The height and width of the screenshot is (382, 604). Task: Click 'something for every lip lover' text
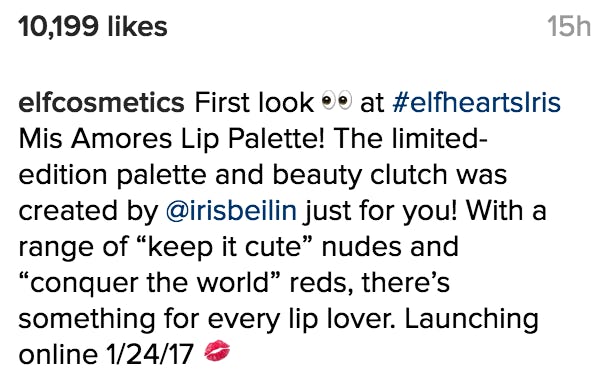click(x=207, y=320)
